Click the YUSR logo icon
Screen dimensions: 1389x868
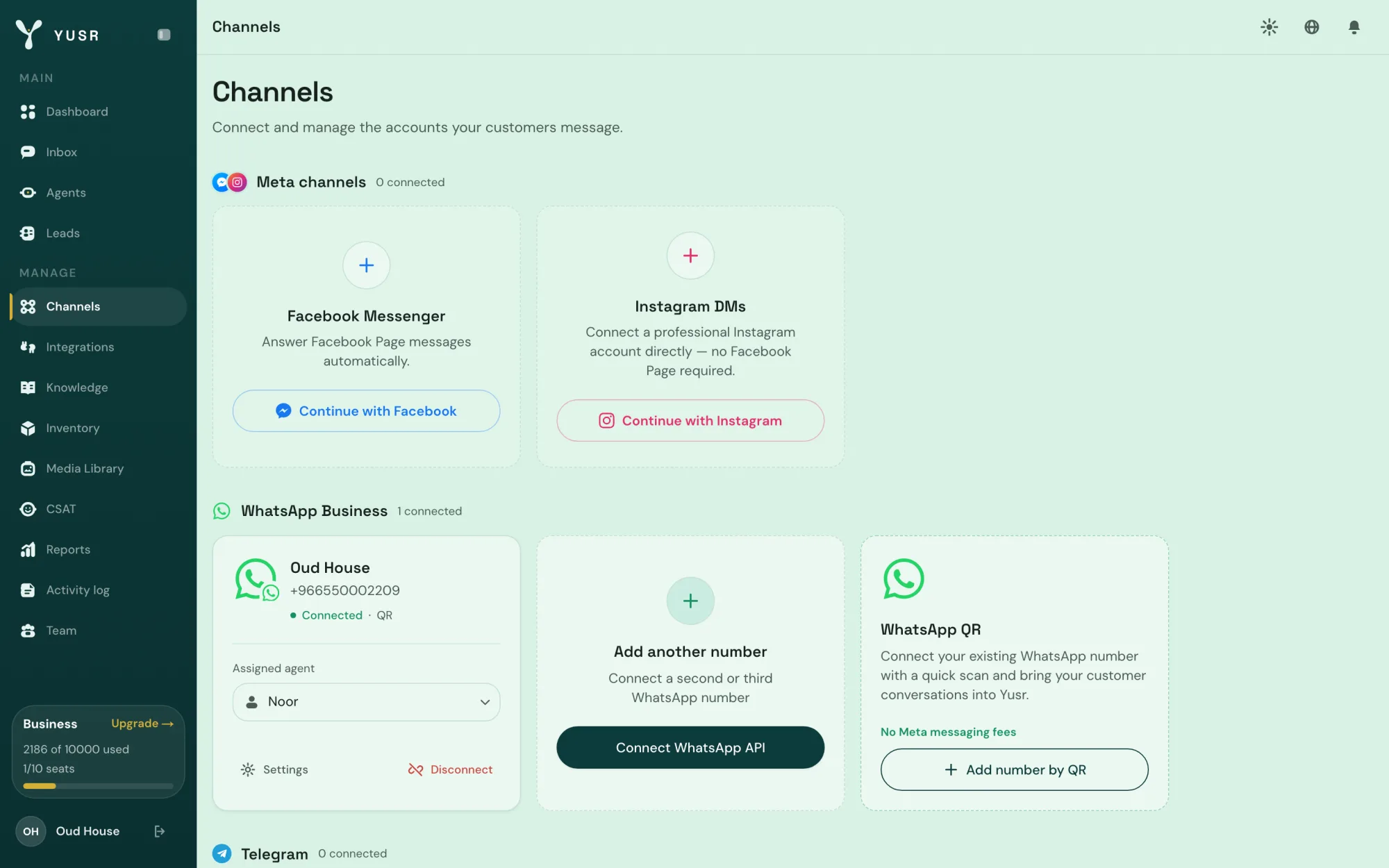pyautogui.click(x=28, y=34)
